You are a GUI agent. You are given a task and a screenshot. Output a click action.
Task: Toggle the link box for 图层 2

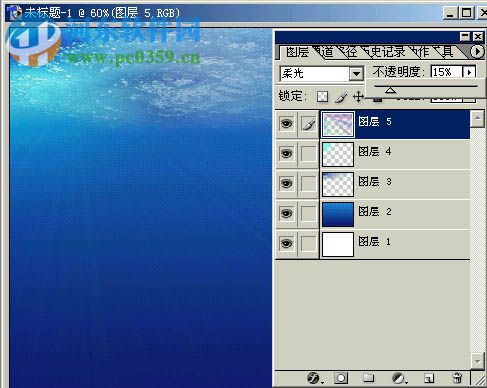pos(308,213)
